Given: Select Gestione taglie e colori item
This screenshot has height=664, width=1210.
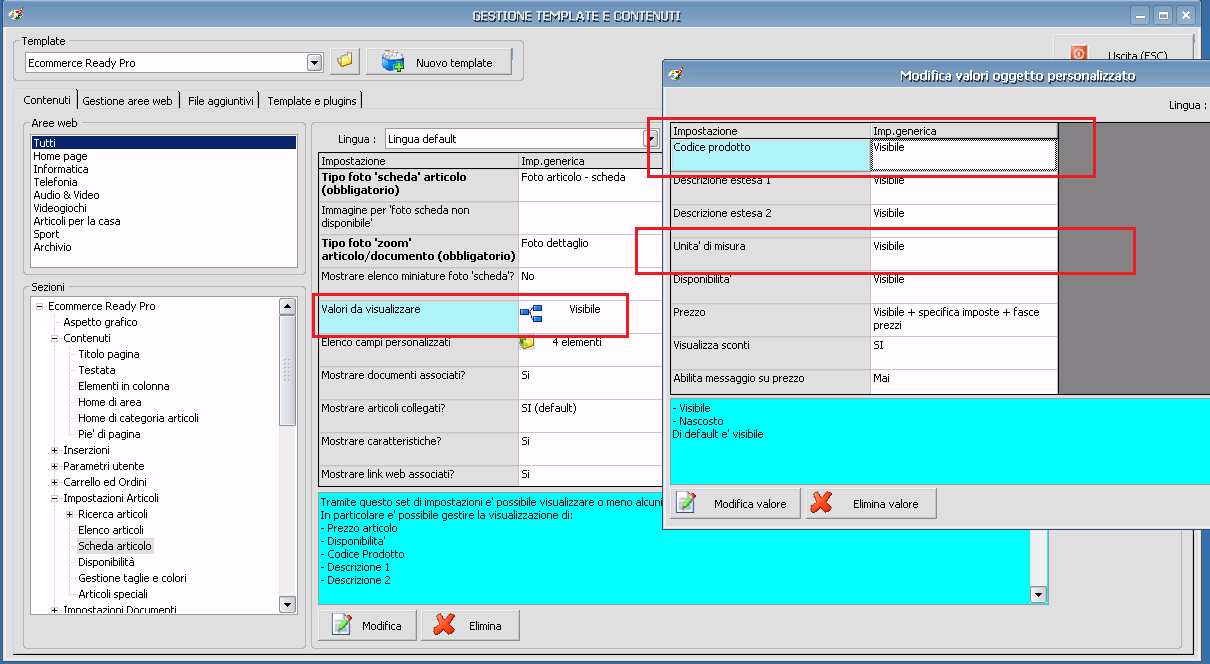Looking at the screenshot, I should coord(133,578).
